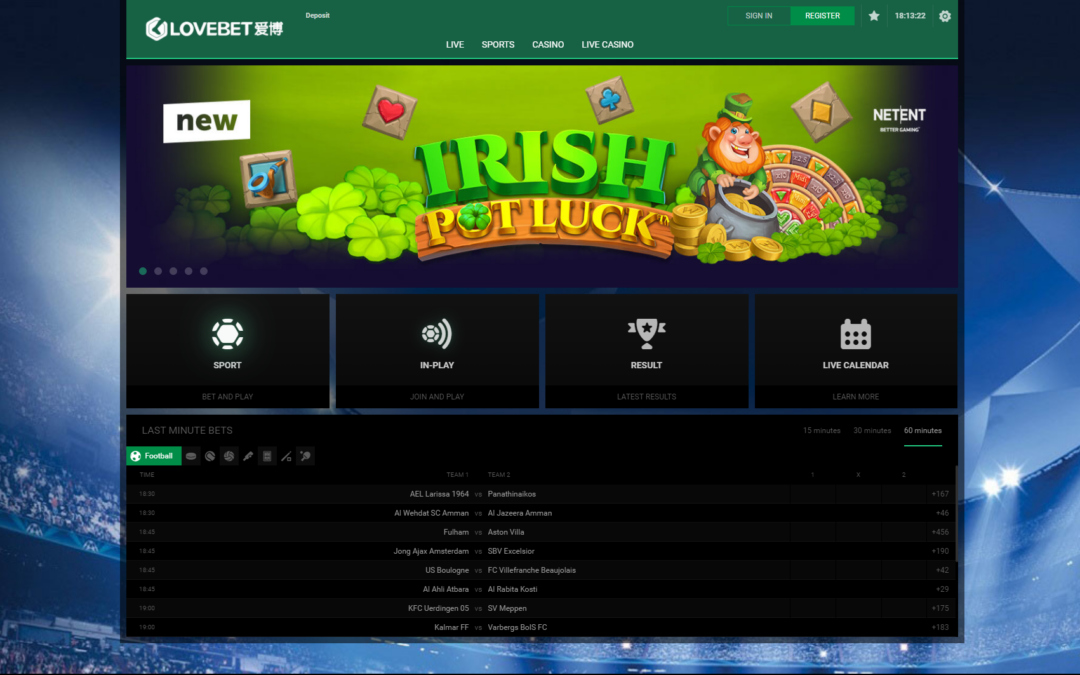Open +175 more markets for Uerdingen match

tap(939, 608)
